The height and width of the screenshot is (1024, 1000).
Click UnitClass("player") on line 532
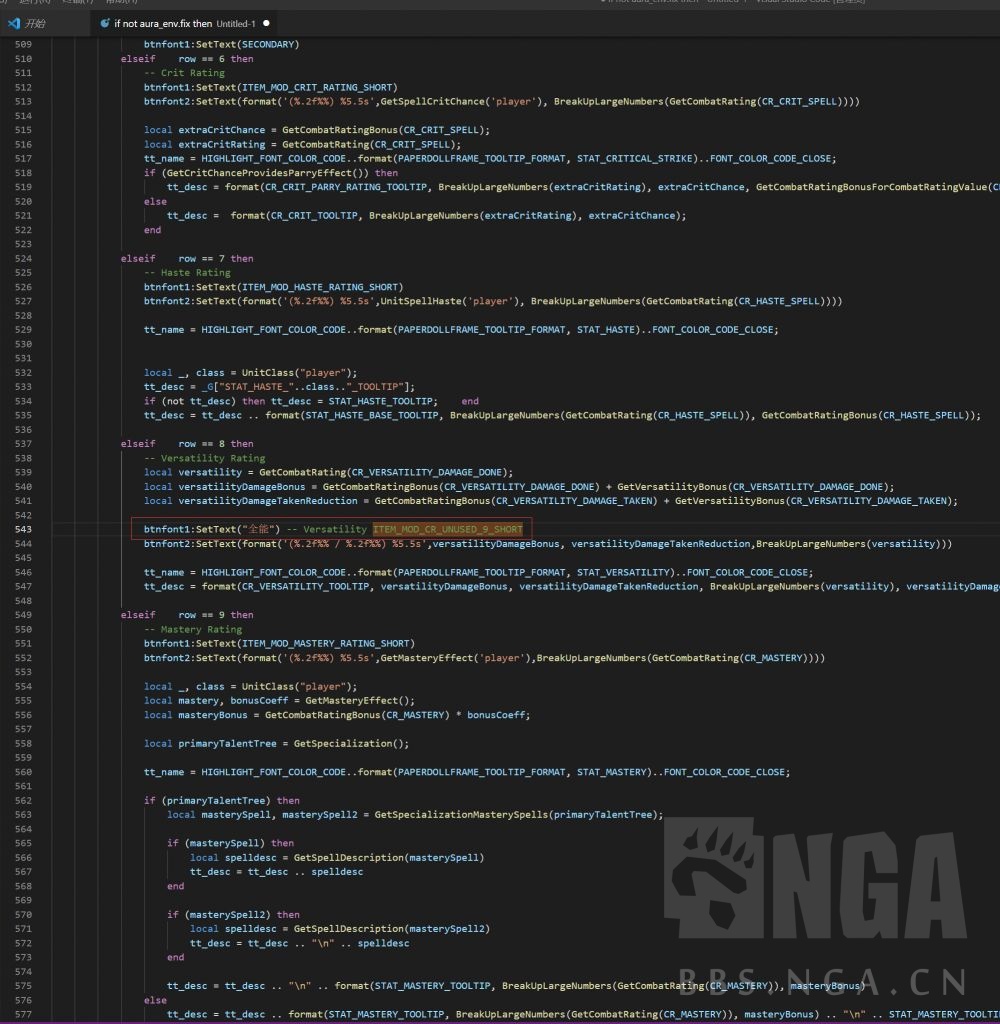[297, 373]
